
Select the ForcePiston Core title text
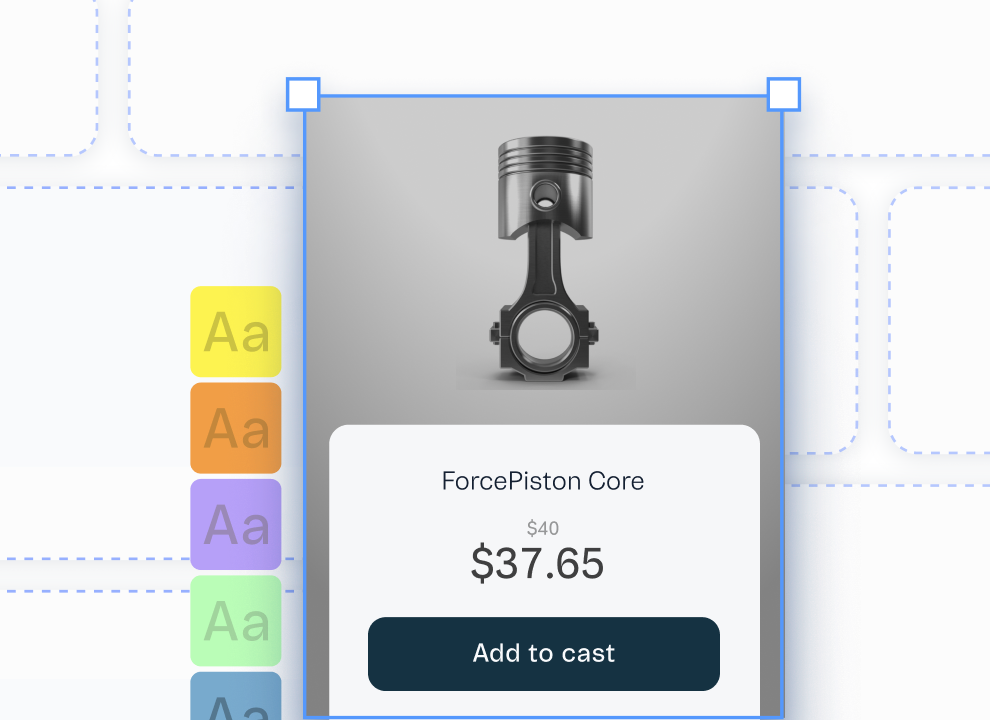pyautogui.click(x=543, y=481)
